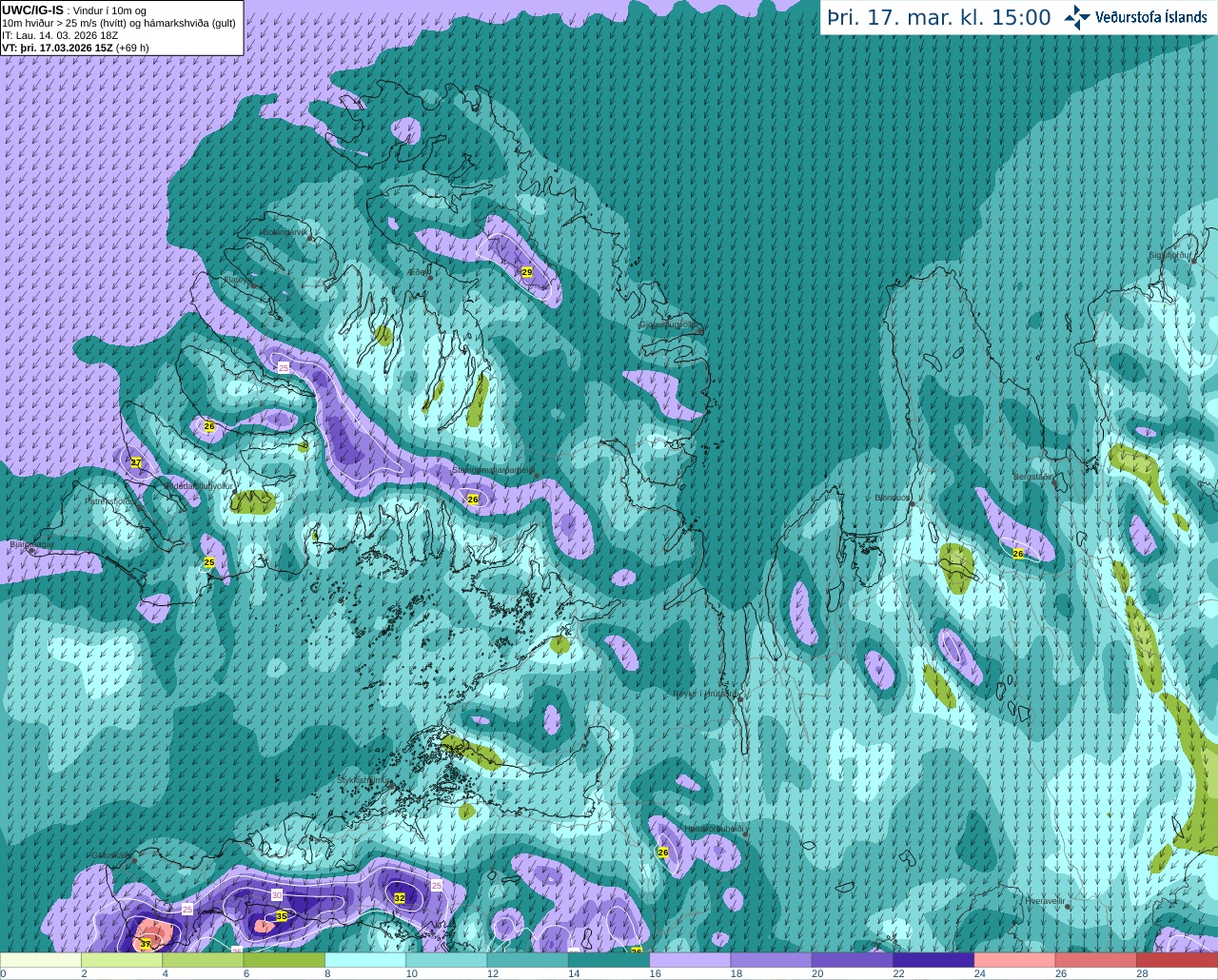Pick the 24–26 m/s light pink legend swatch
The width and height of the screenshot is (1218, 980).
pos(1015,960)
